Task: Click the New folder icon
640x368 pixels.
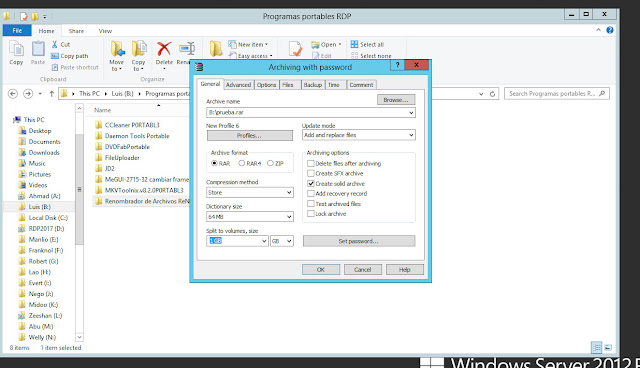Action: pyautogui.click(x=215, y=49)
